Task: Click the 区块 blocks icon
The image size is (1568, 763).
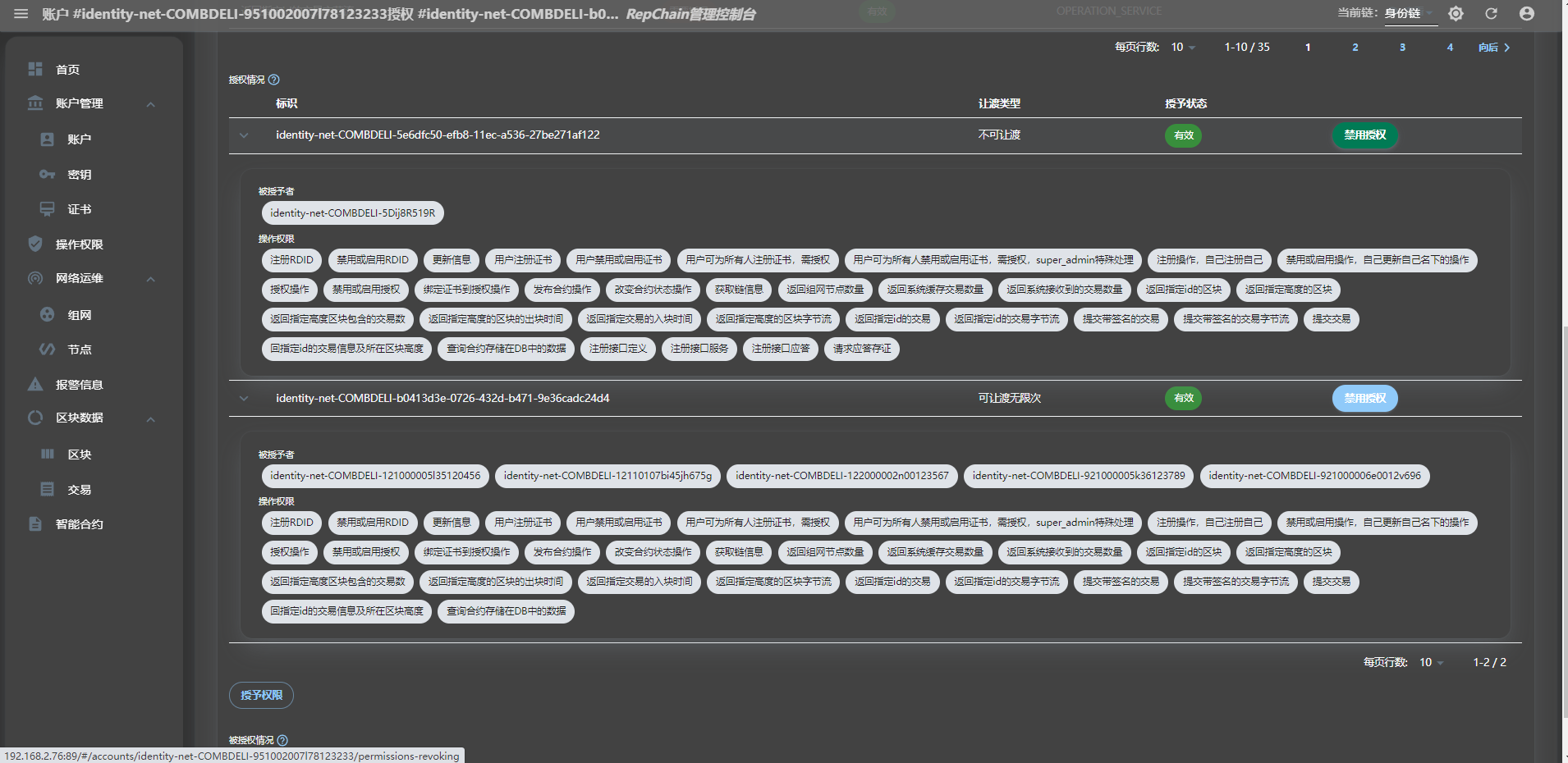Action: (x=48, y=454)
